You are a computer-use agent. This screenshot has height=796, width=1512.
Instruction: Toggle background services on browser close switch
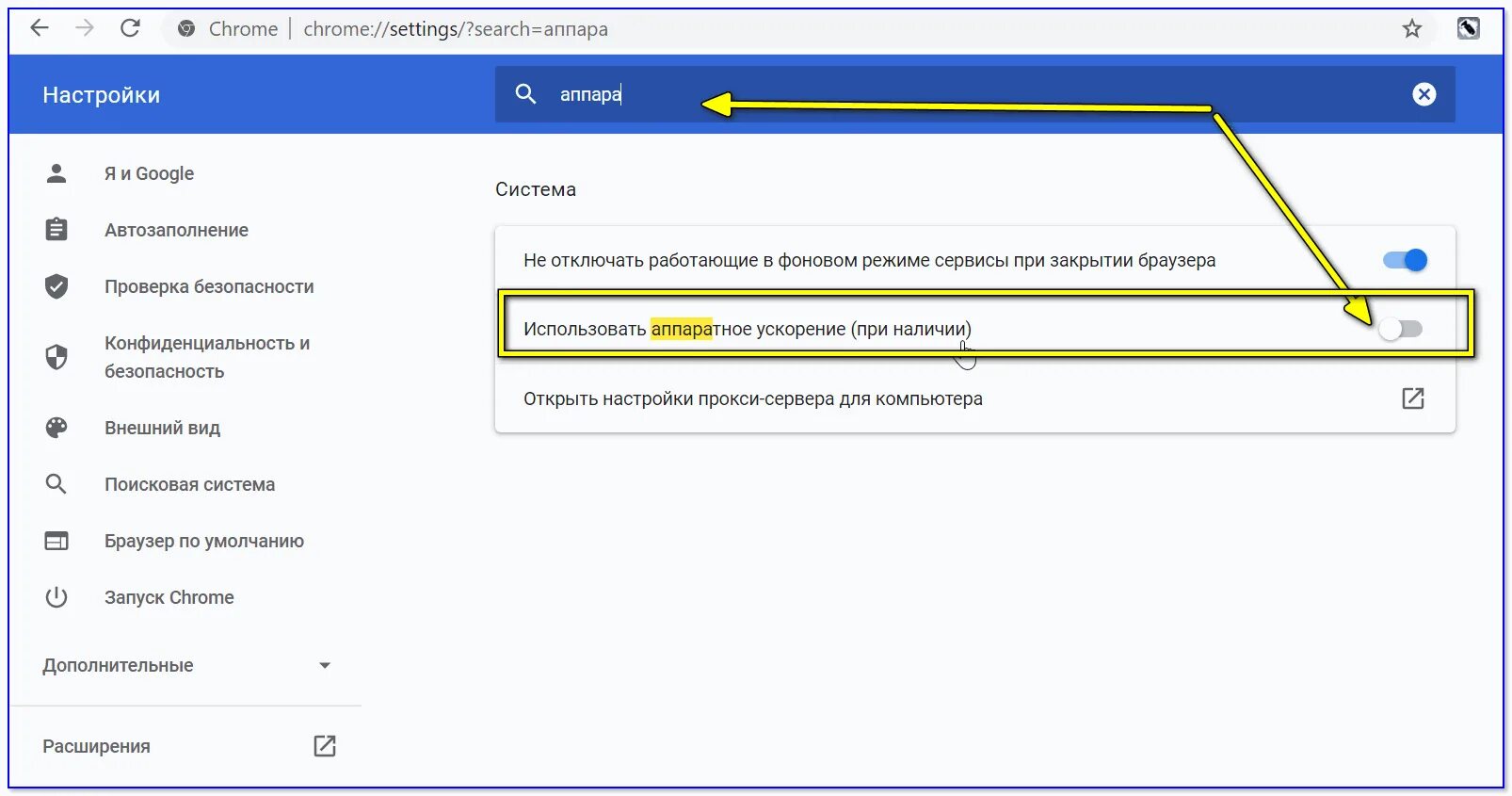[x=1405, y=260]
